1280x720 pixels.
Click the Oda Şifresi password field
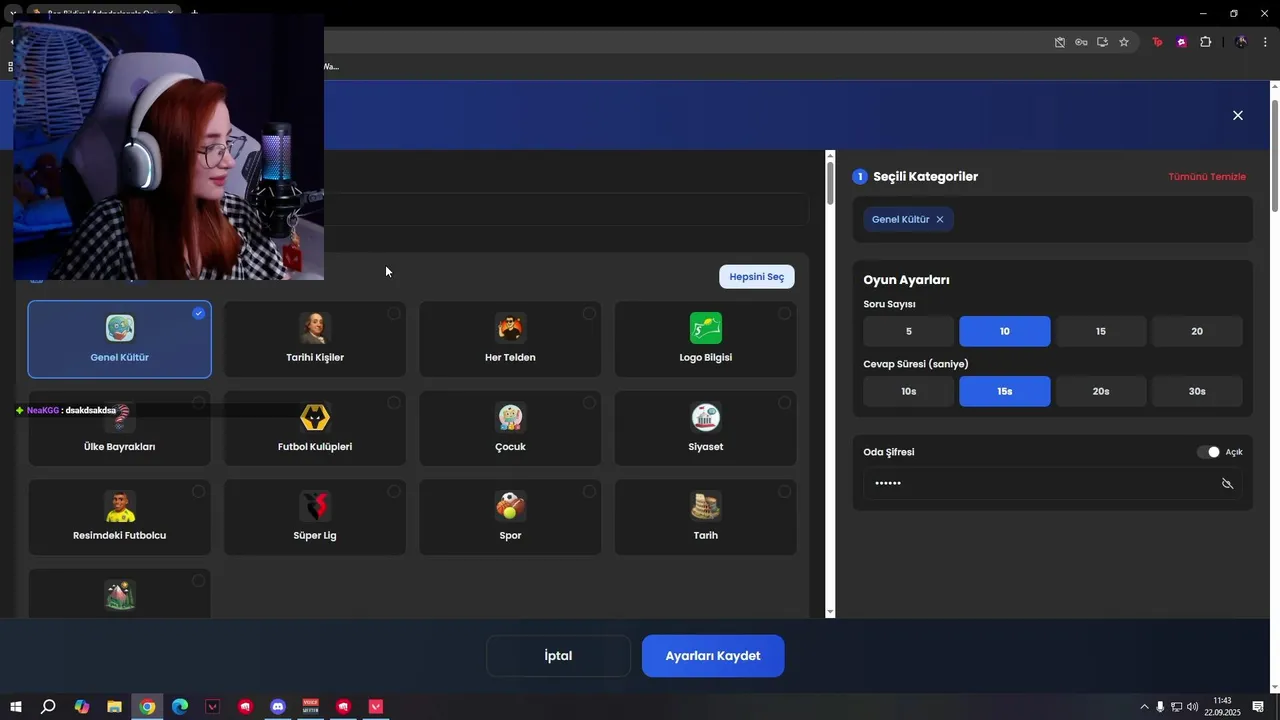(1052, 483)
